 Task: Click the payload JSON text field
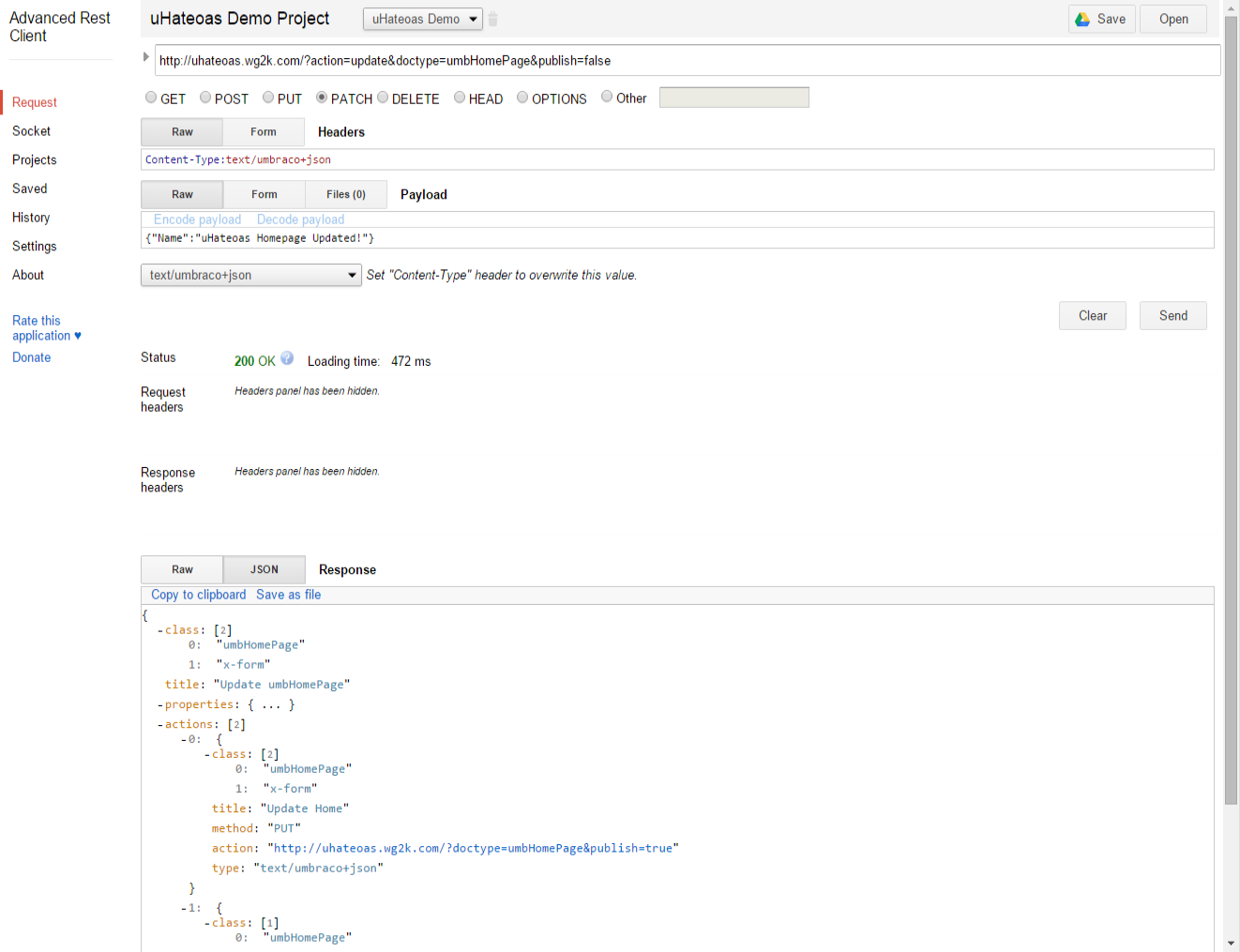click(x=677, y=238)
